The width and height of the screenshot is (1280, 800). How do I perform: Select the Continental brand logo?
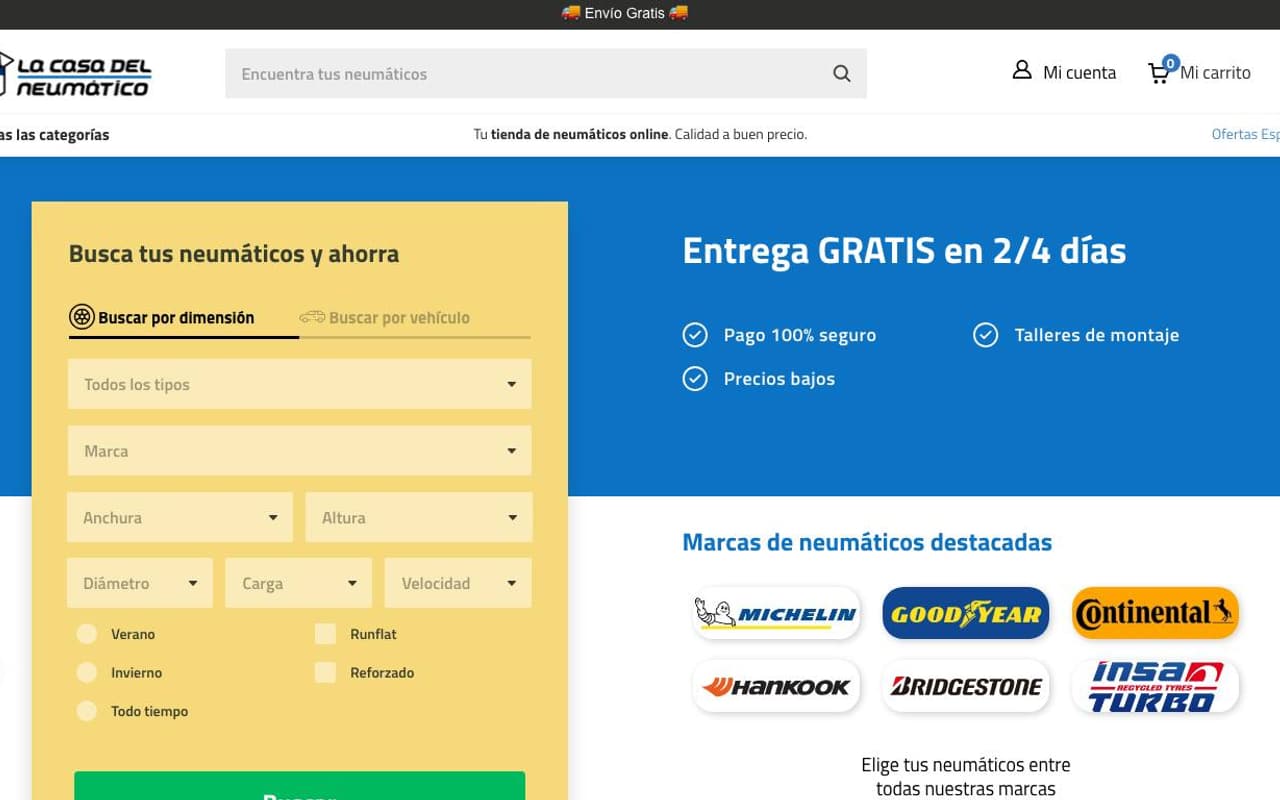tap(1155, 613)
